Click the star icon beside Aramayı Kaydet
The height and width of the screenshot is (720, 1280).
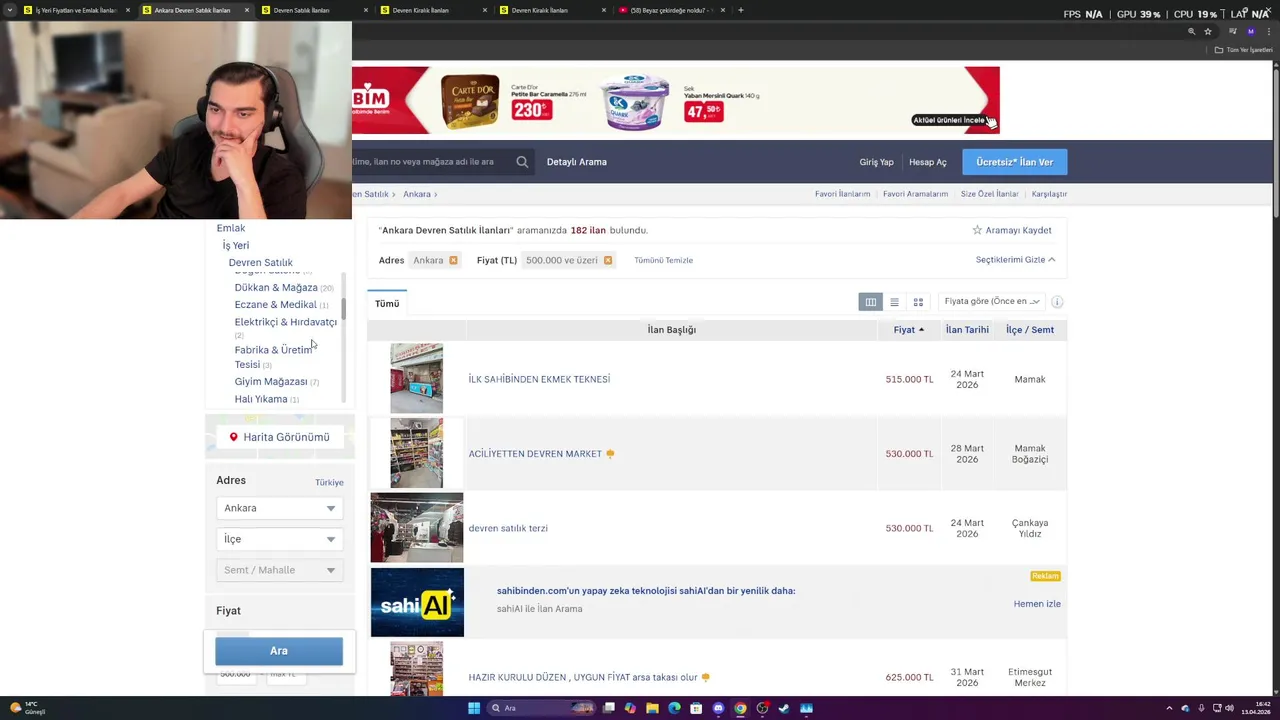[x=977, y=230]
